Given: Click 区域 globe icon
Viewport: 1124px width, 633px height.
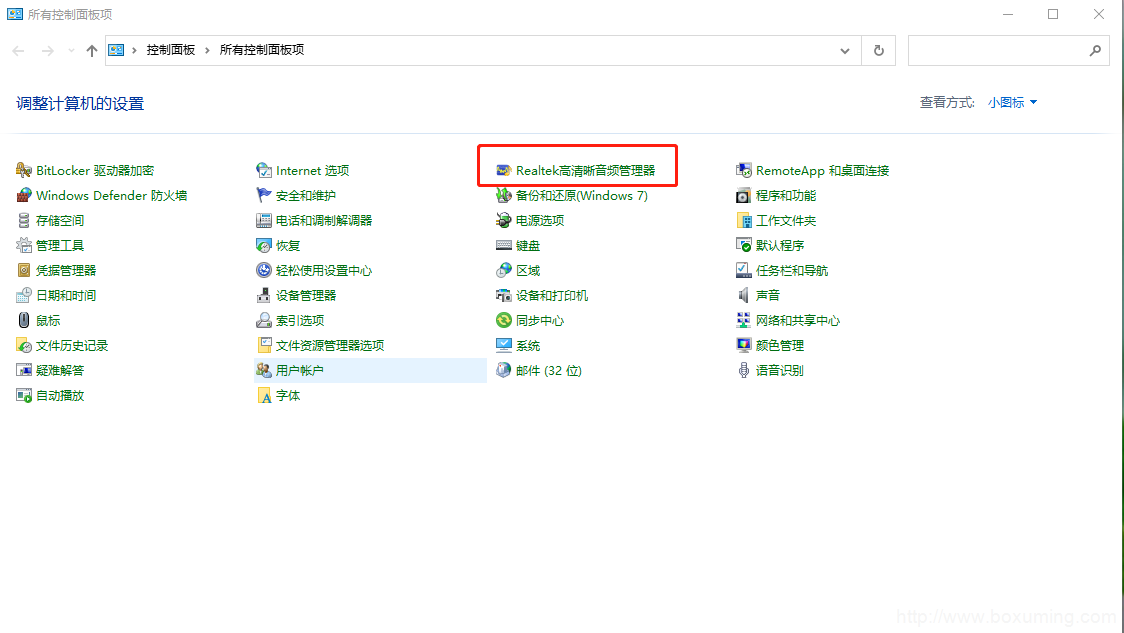Looking at the screenshot, I should pyautogui.click(x=504, y=270).
